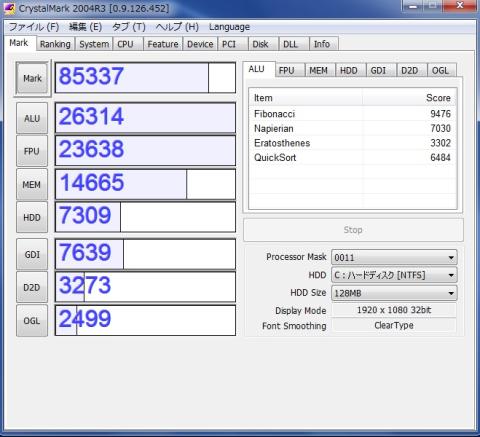Select the Mark main tab
The width and height of the screenshot is (480, 437).
19,43
